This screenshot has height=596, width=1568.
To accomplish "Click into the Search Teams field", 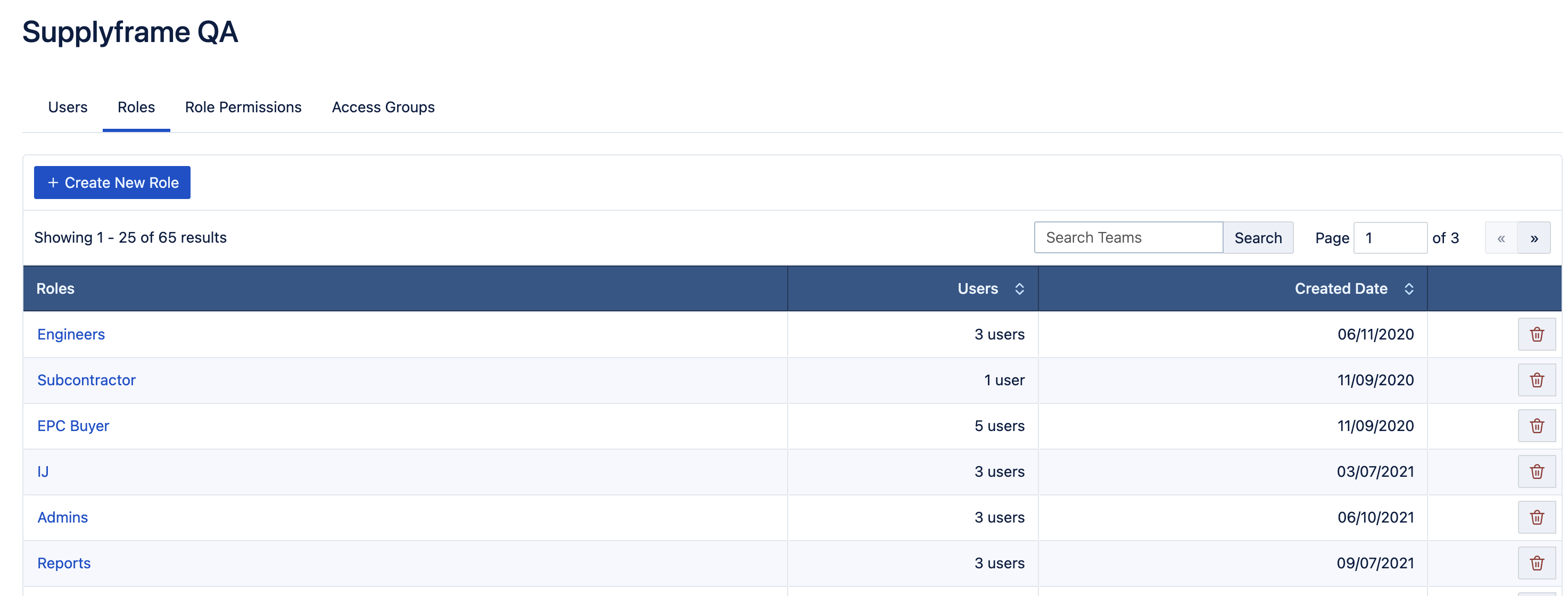I will (1128, 237).
